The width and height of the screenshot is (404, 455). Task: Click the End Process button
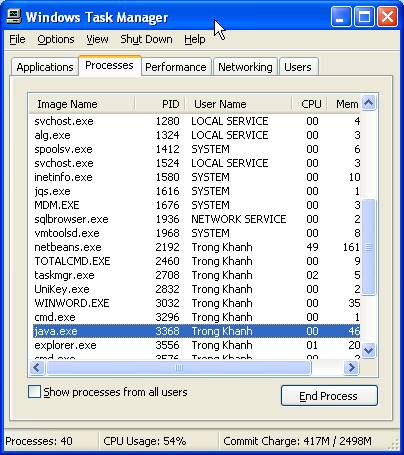tap(329, 396)
